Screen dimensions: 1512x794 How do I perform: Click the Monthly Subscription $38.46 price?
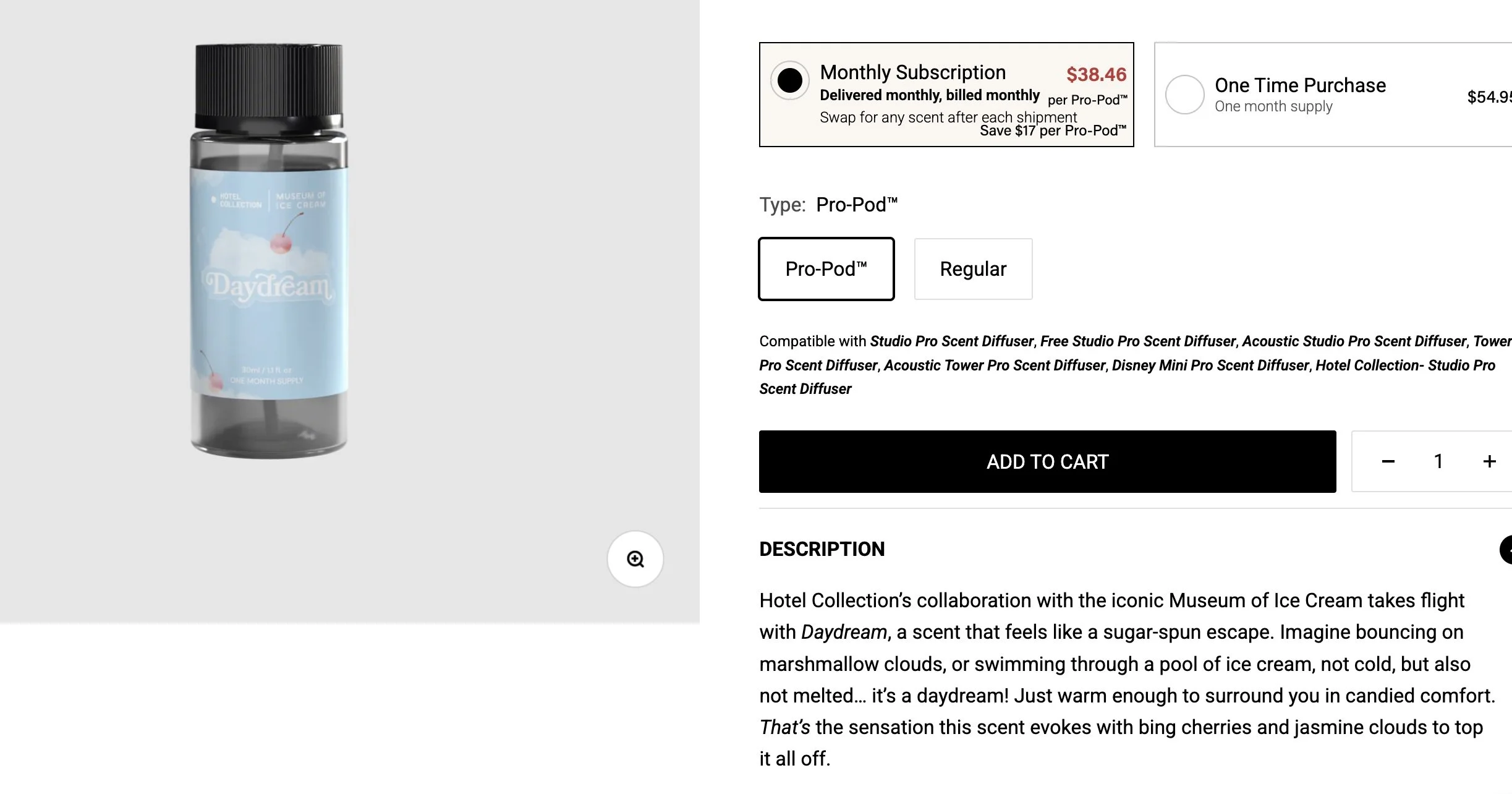1096,74
